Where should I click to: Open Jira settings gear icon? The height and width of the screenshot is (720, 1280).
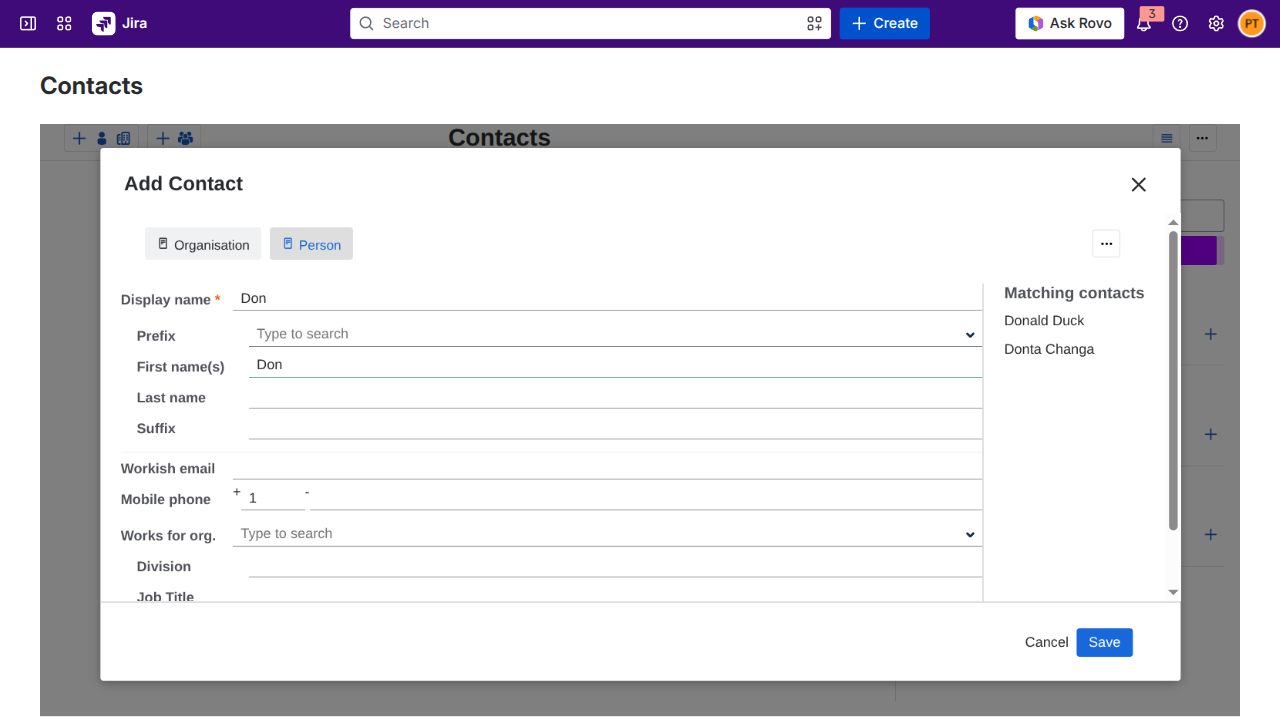[1216, 23]
